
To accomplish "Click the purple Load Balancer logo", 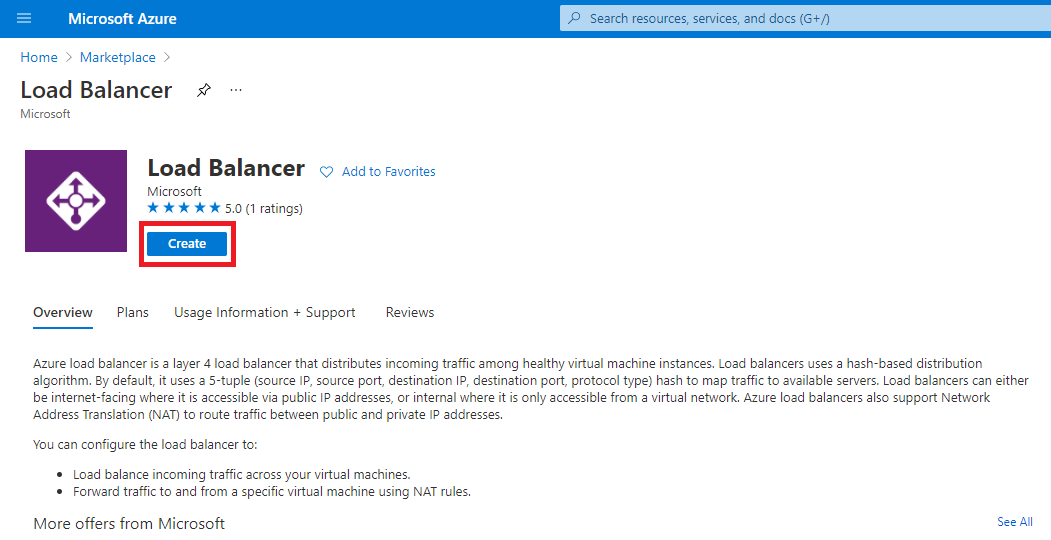I will (76, 201).
